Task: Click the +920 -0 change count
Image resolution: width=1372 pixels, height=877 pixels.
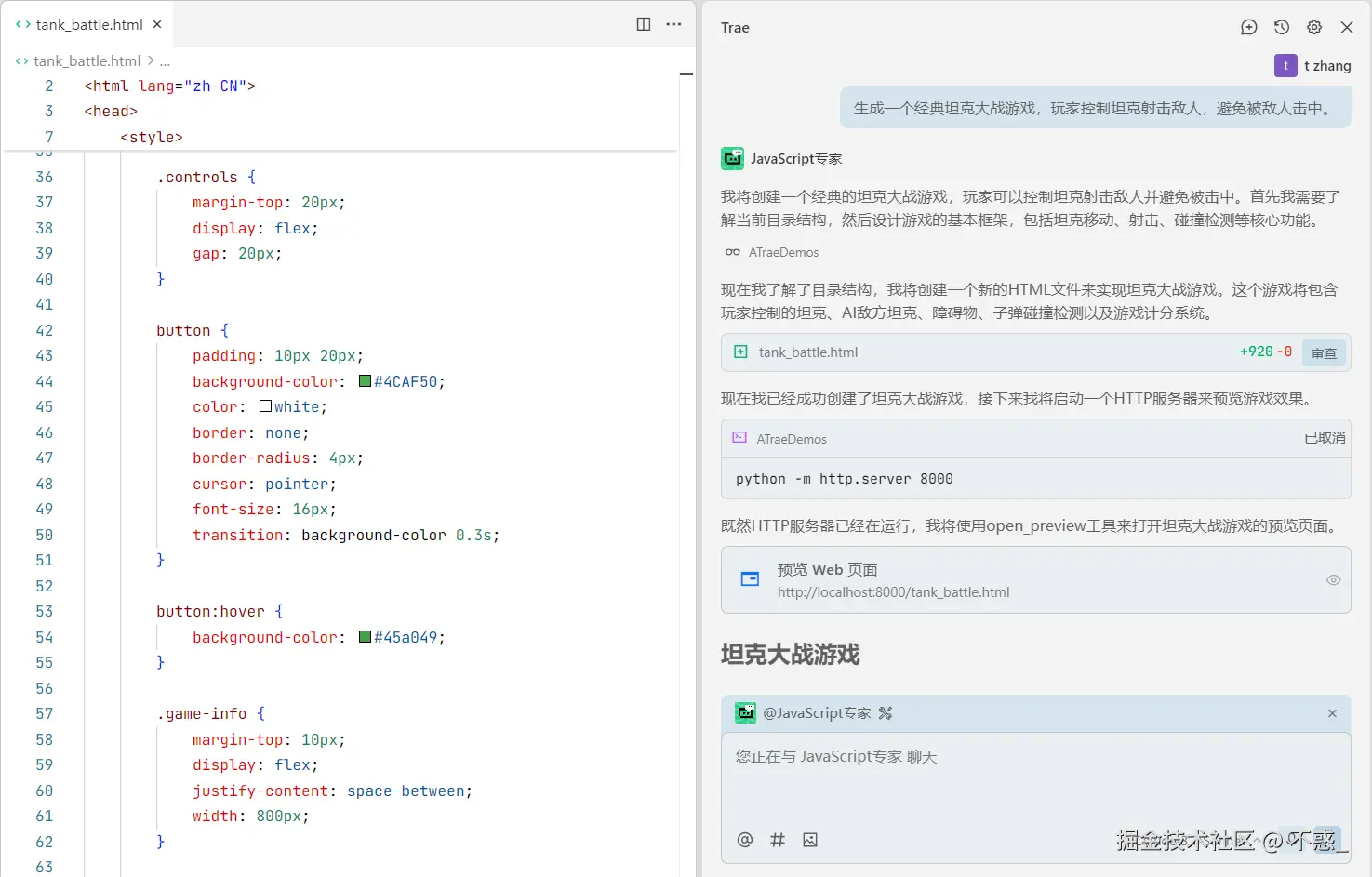Action: click(1266, 352)
